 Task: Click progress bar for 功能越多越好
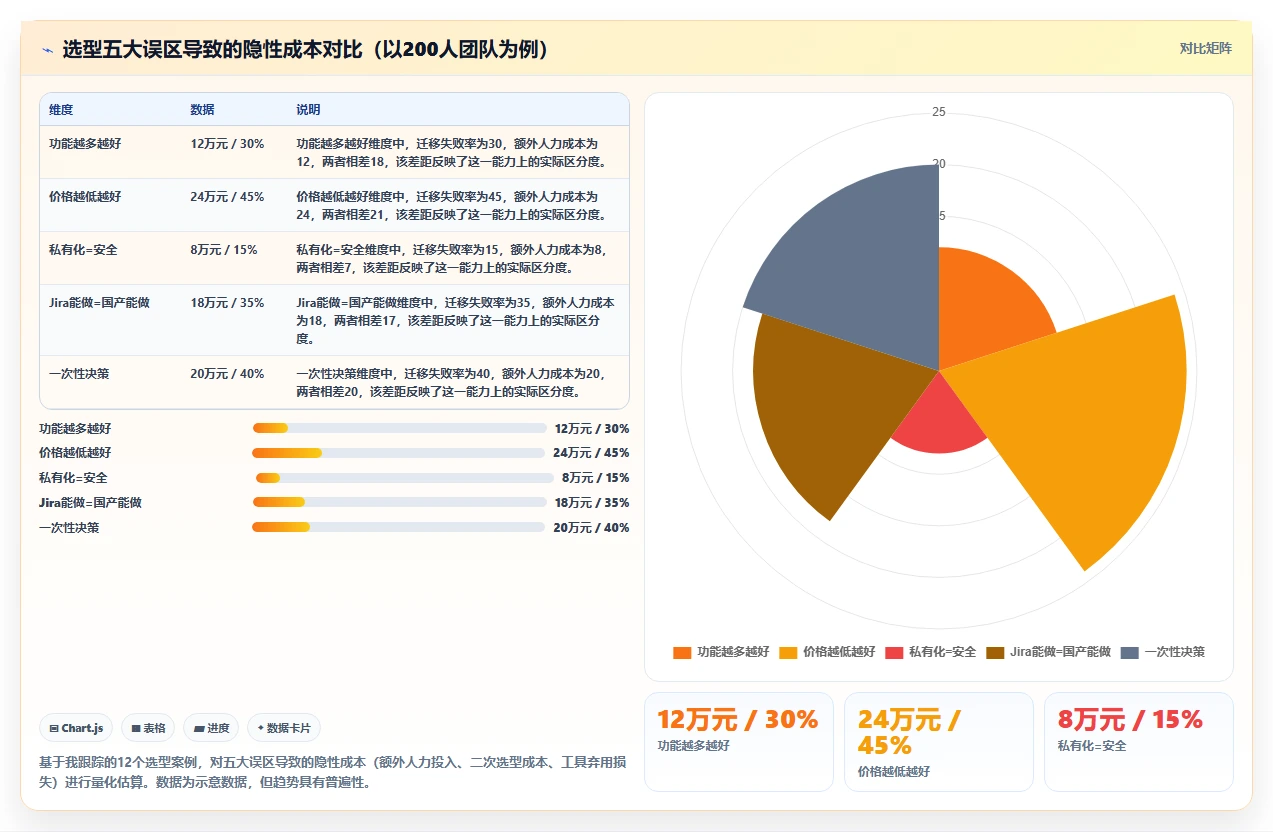400,428
